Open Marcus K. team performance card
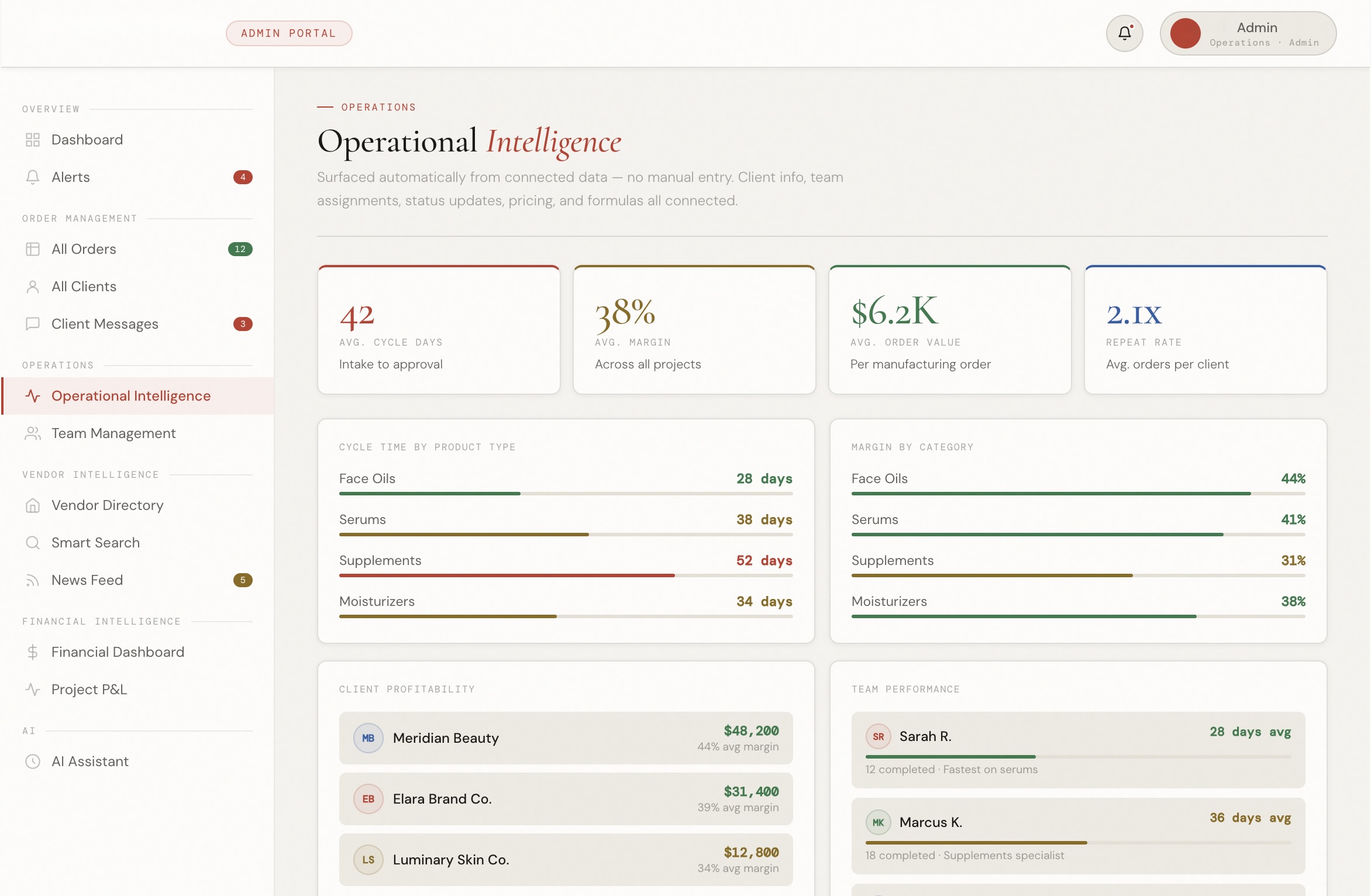This screenshot has width=1371, height=896. coord(1079,836)
